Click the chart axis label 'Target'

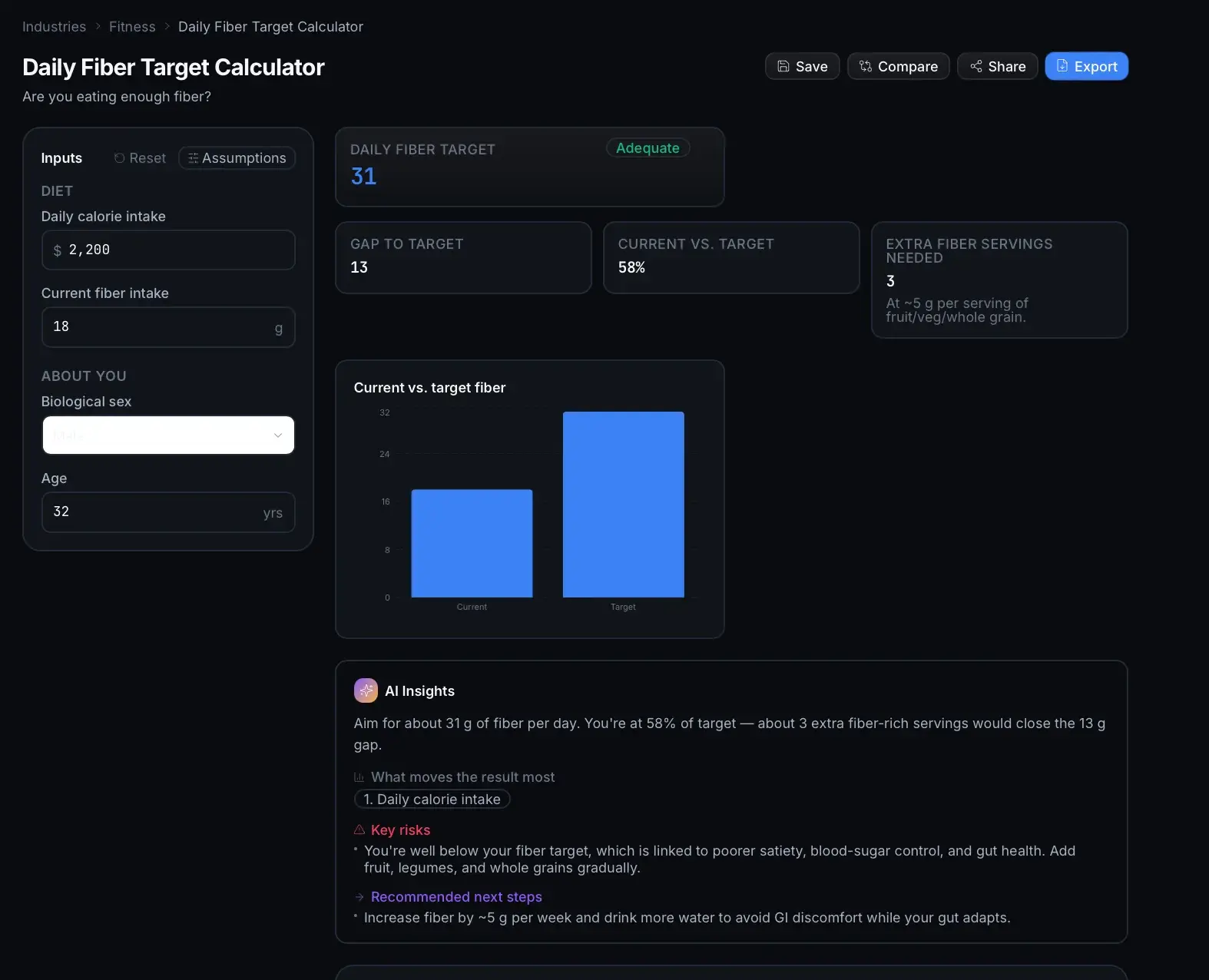point(623,607)
